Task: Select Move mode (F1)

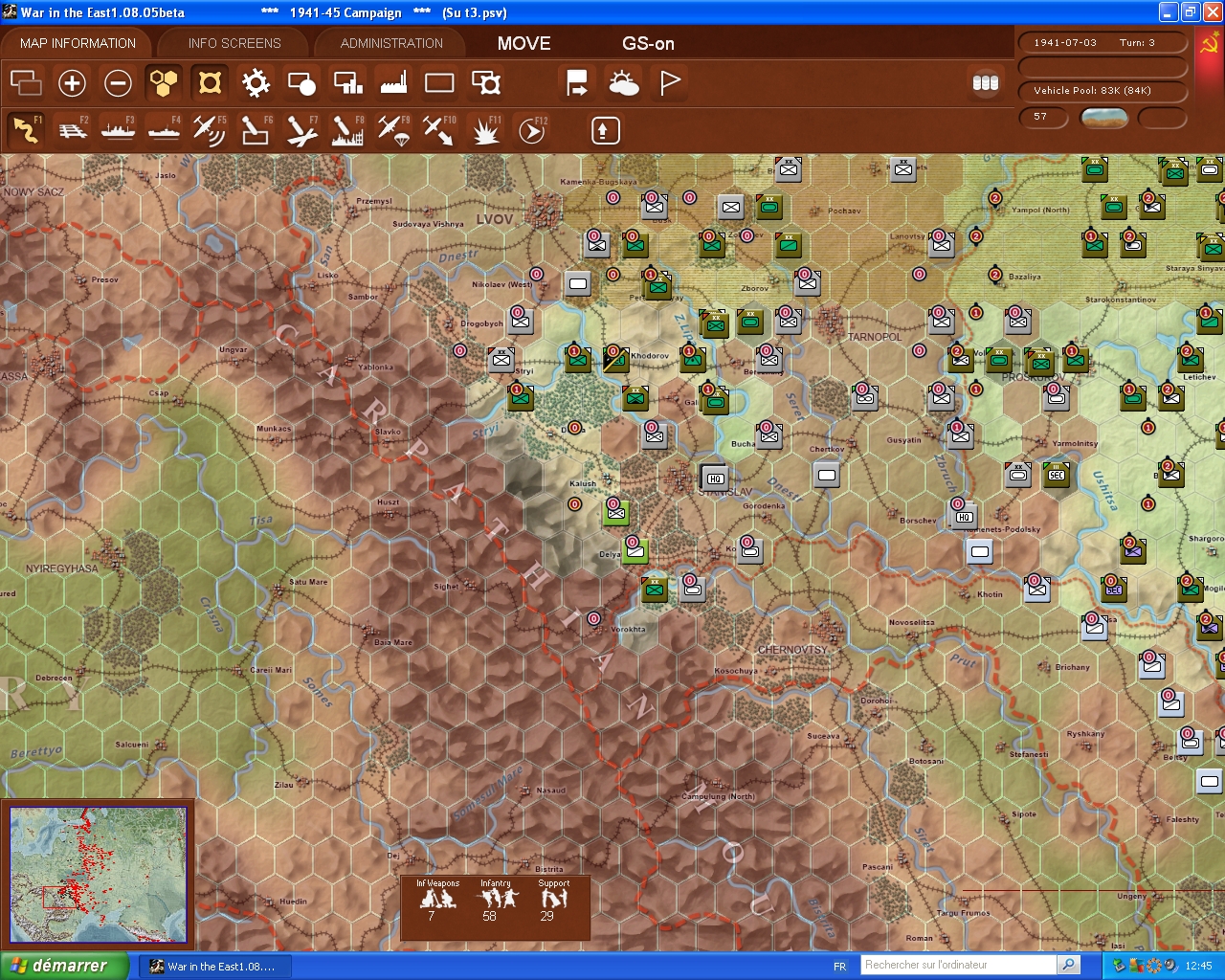Action: tap(26, 129)
